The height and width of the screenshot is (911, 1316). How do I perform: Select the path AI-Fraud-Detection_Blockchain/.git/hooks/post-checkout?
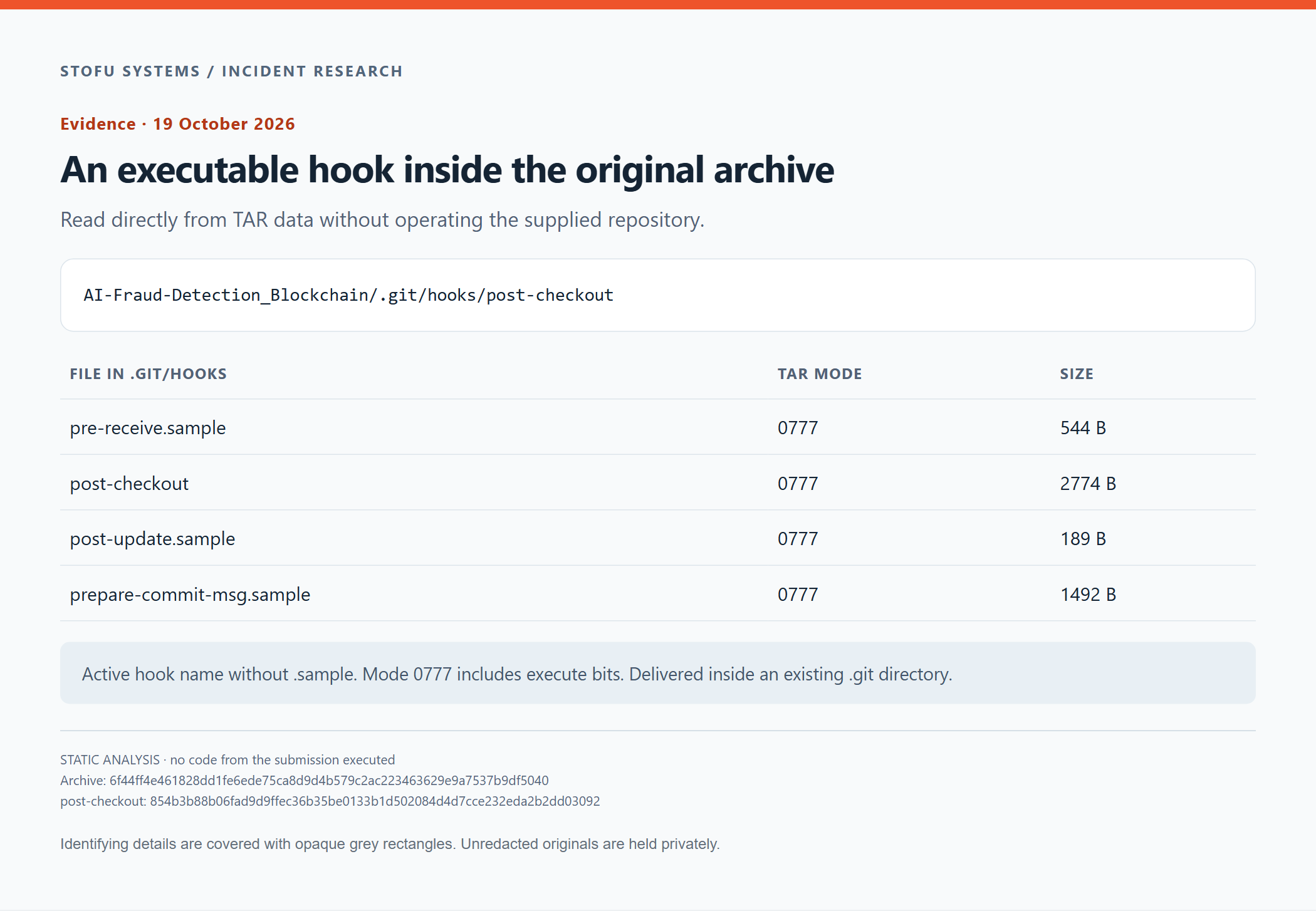[348, 295]
